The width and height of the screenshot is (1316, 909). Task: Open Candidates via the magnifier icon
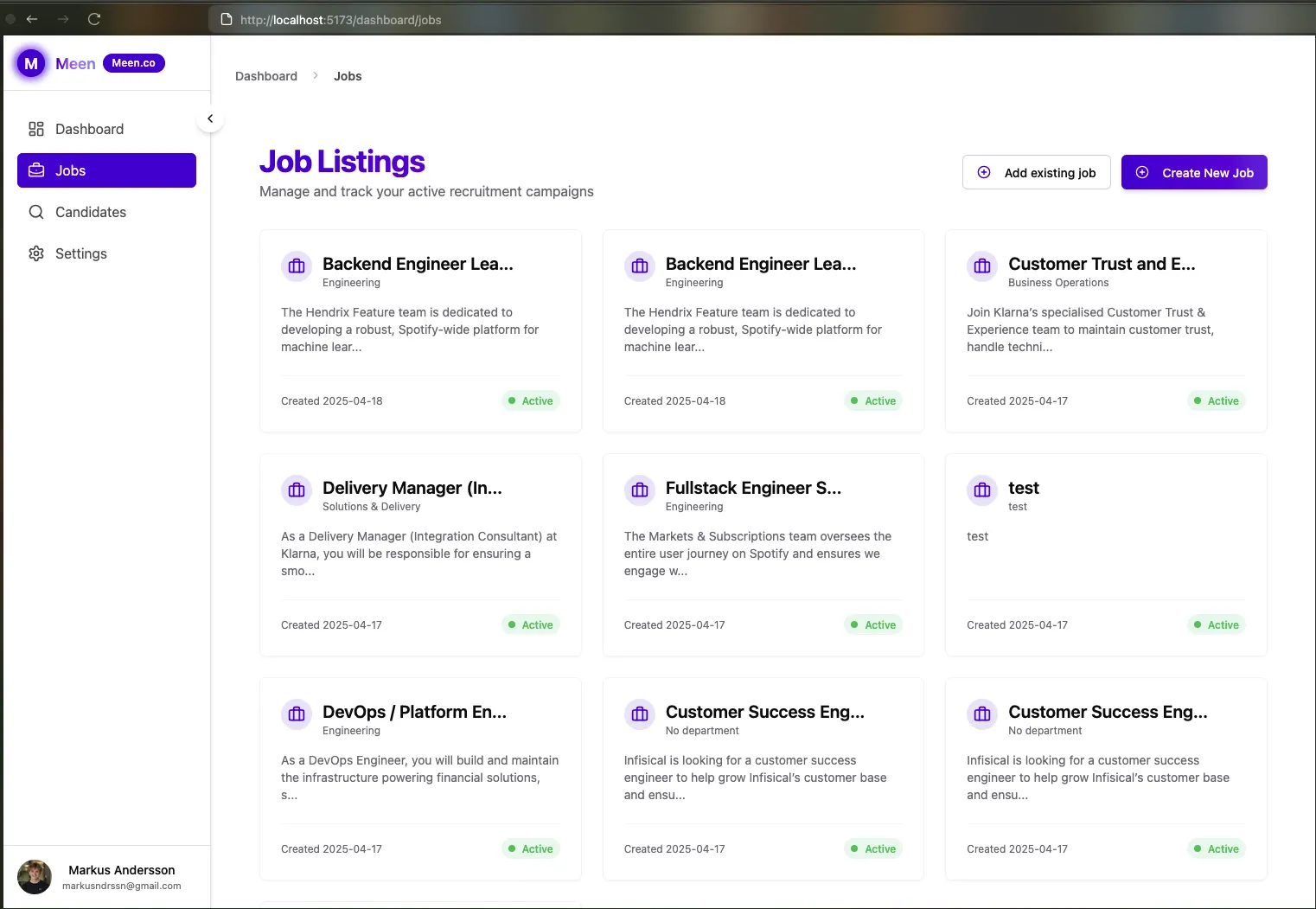click(35, 211)
